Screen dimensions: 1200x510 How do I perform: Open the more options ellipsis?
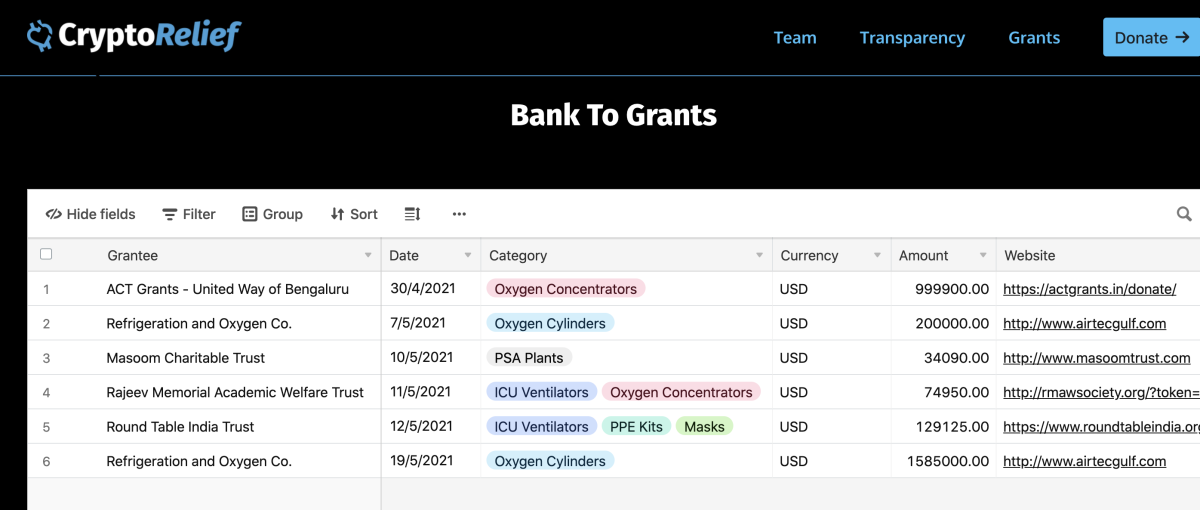pyautogui.click(x=459, y=214)
